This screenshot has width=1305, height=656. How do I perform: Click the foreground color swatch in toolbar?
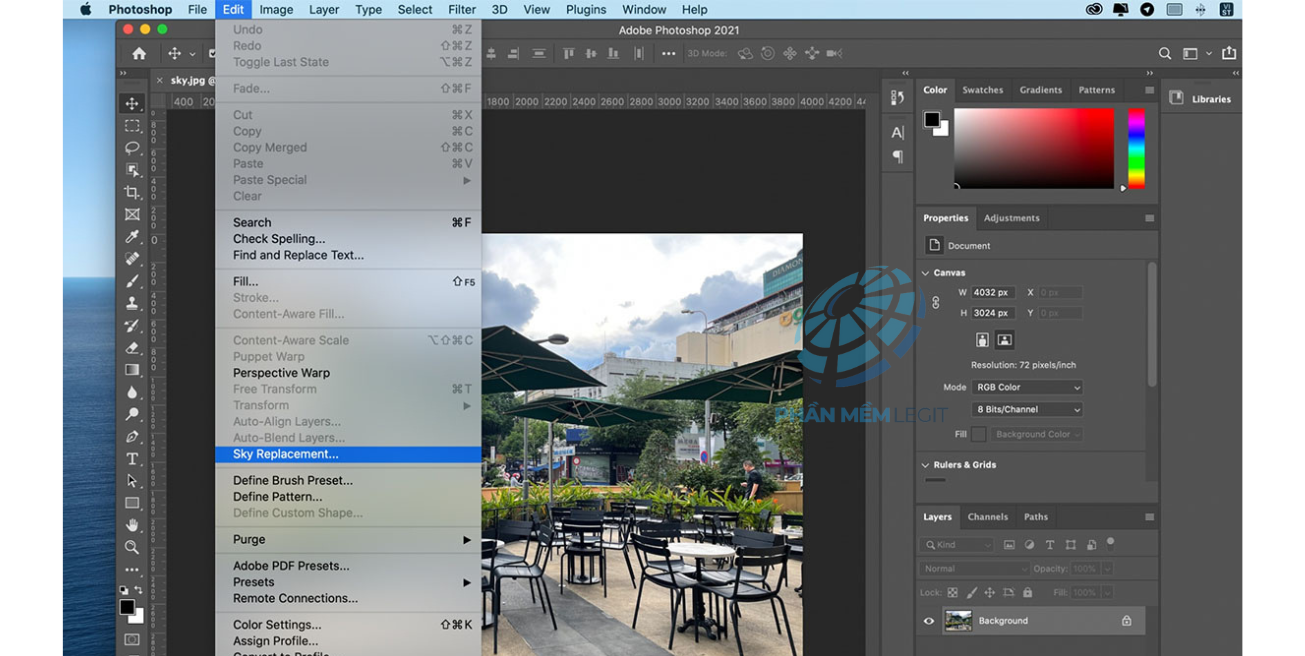pos(127,607)
